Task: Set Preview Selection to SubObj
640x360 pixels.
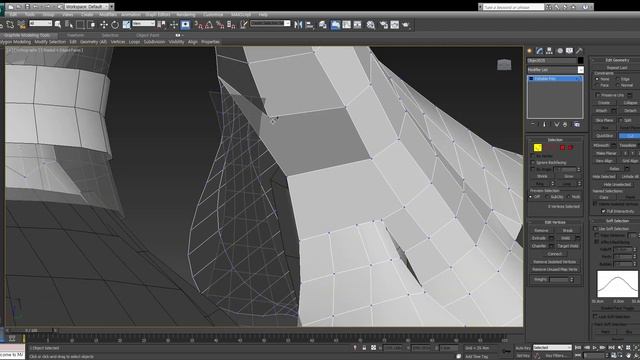Action: pos(547,197)
